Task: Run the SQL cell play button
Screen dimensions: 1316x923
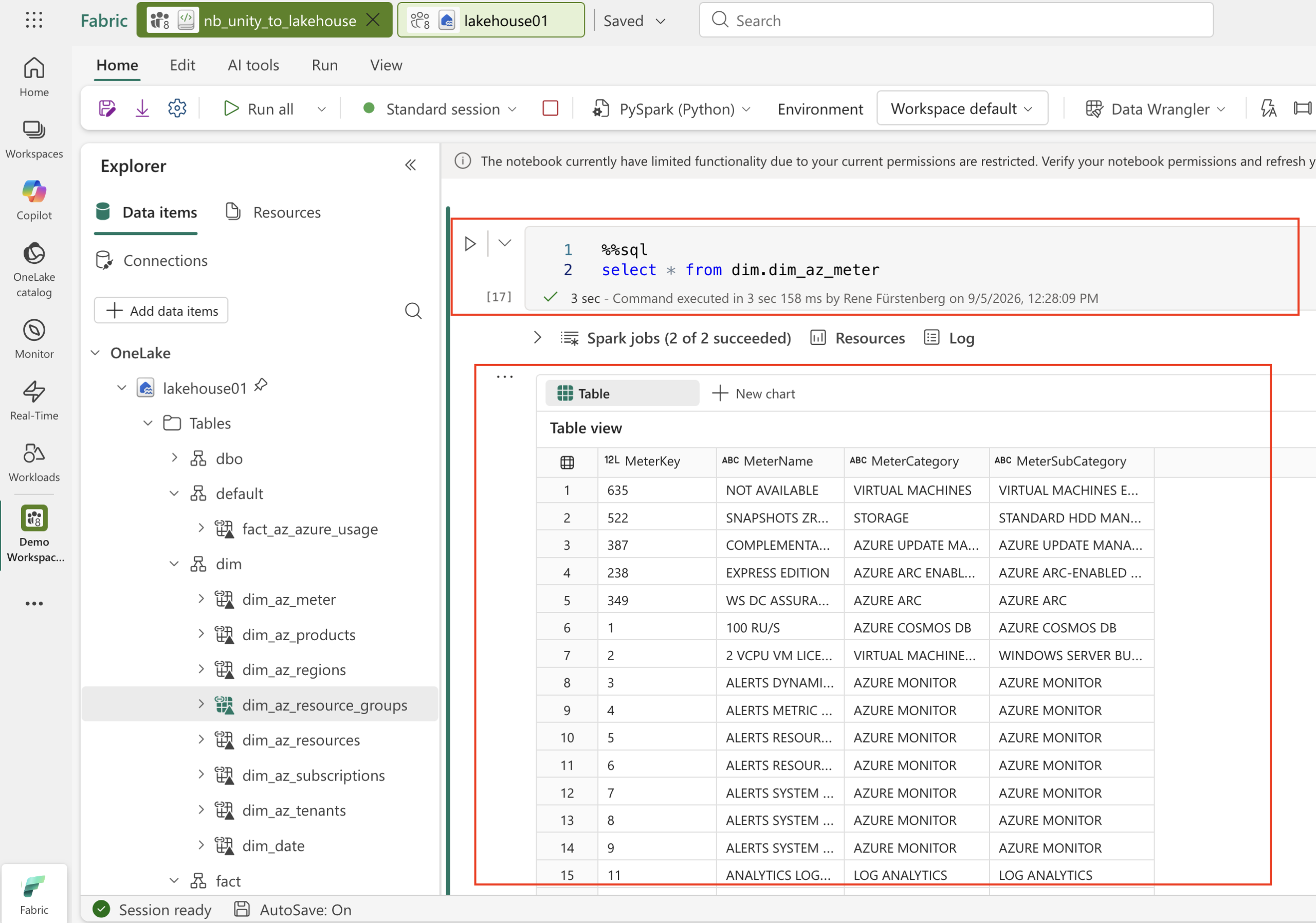Action: (470, 244)
